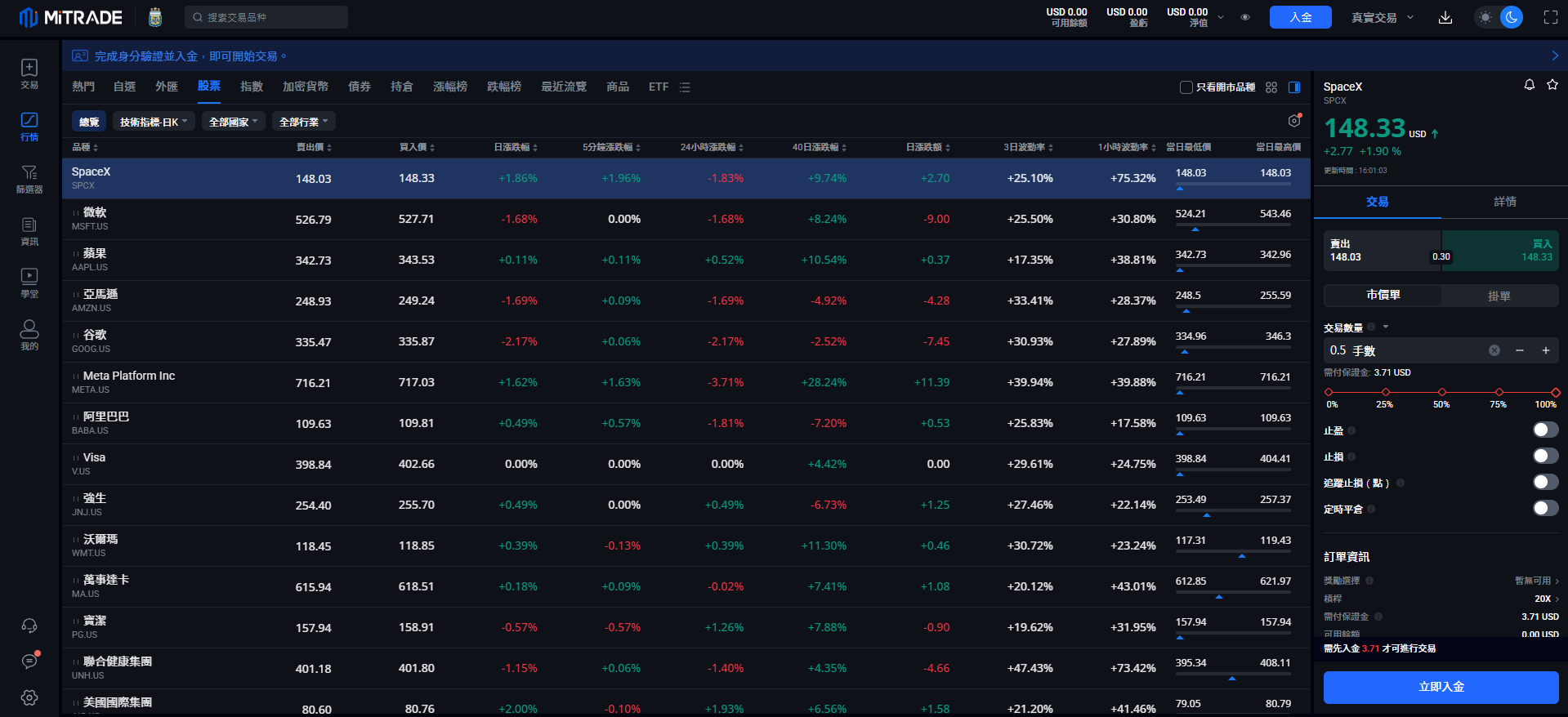The image size is (1568, 717).
Task: Check 只看開市品種 checkbox
Action: 1186,87
